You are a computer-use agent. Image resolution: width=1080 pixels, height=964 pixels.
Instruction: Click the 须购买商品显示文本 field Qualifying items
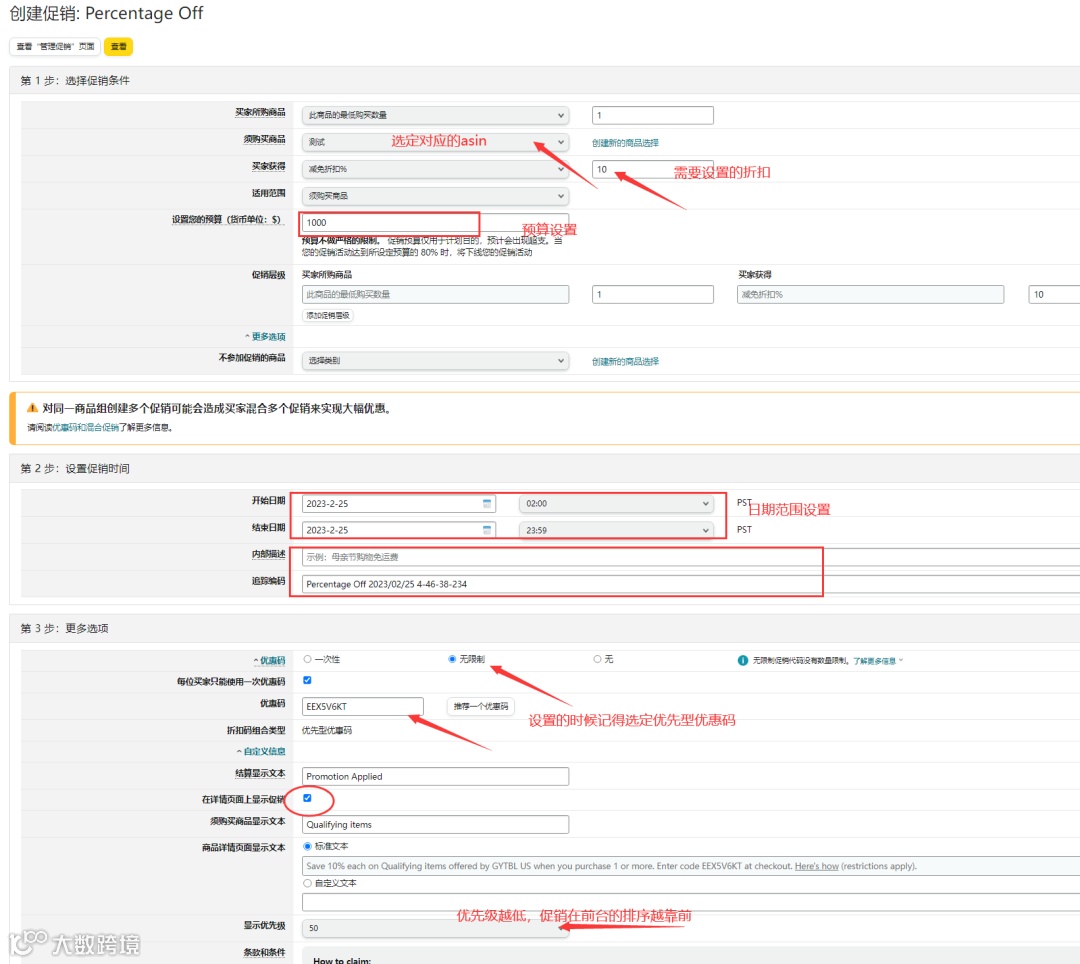point(435,824)
